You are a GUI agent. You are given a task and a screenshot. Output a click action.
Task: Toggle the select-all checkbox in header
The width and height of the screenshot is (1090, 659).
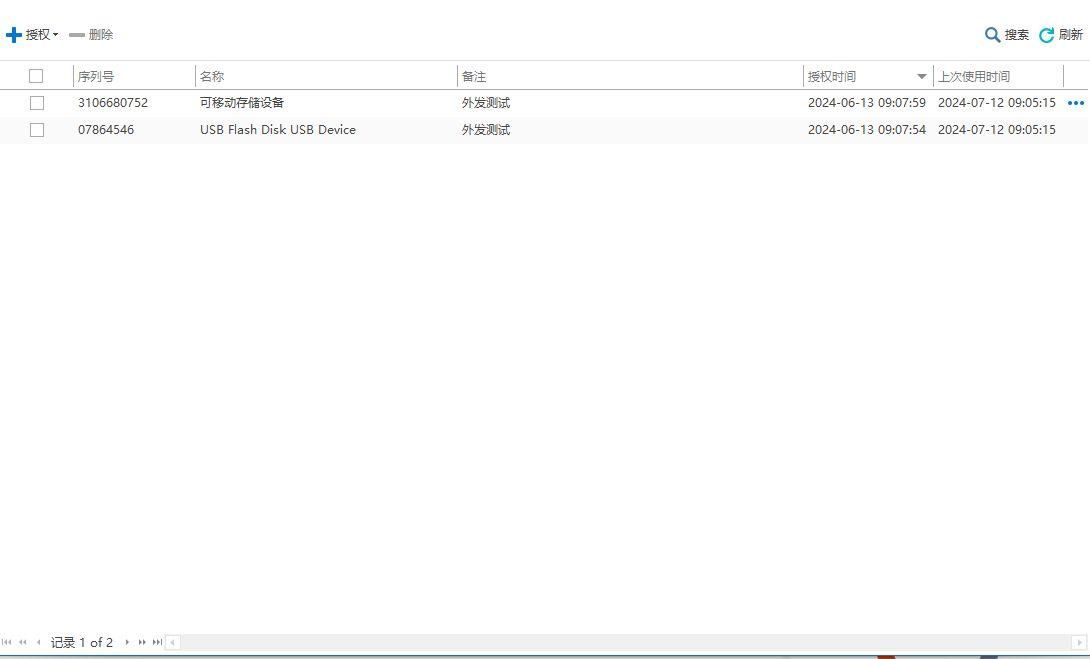click(36, 76)
